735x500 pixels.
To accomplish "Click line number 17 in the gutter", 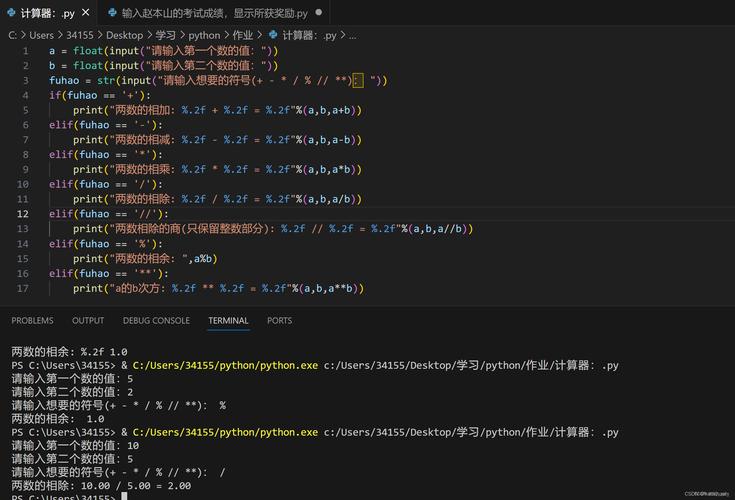I will 22,288.
